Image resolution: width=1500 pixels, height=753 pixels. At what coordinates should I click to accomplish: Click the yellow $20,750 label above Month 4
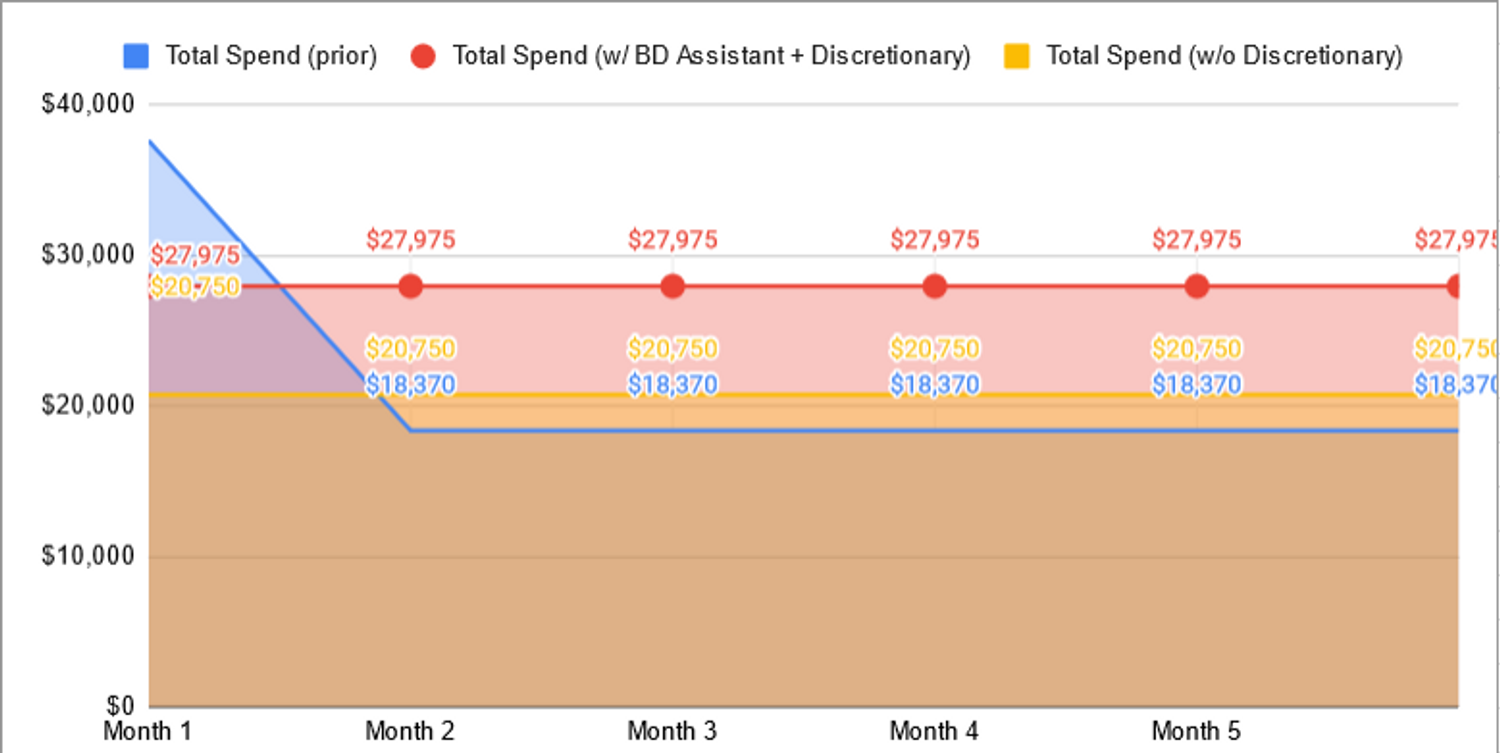(x=935, y=349)
